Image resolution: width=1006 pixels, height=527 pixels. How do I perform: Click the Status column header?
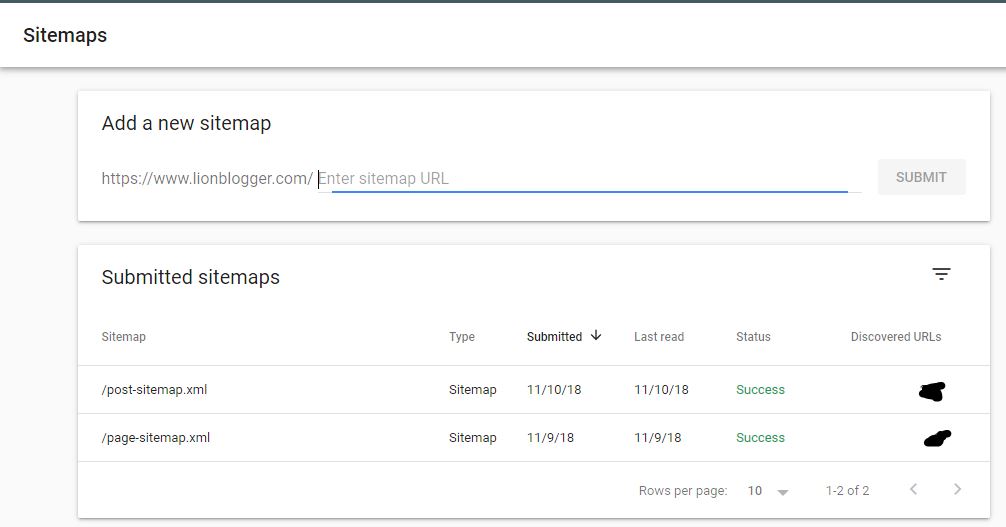click(x=753, y=337)
